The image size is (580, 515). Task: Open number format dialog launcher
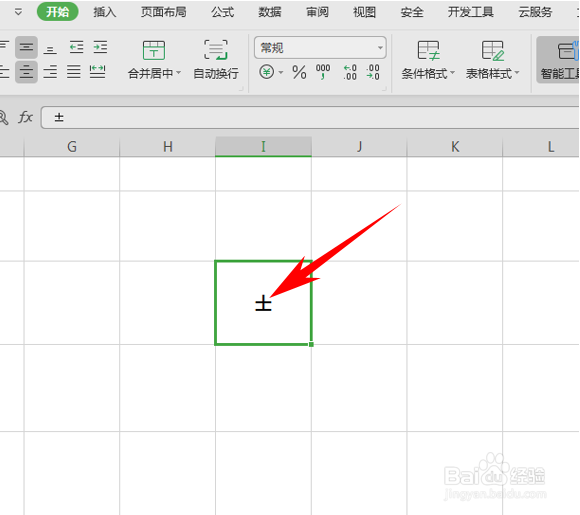[384, 89]
